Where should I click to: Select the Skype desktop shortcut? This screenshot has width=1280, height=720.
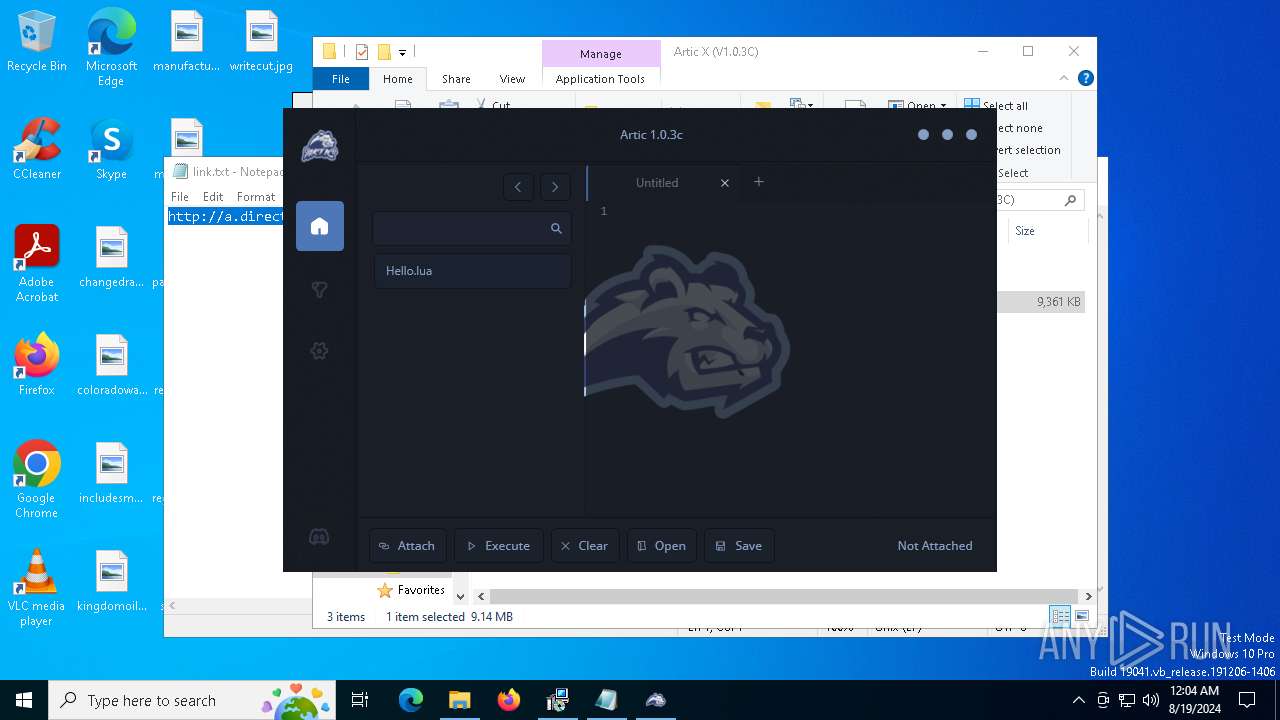point(111,150)
